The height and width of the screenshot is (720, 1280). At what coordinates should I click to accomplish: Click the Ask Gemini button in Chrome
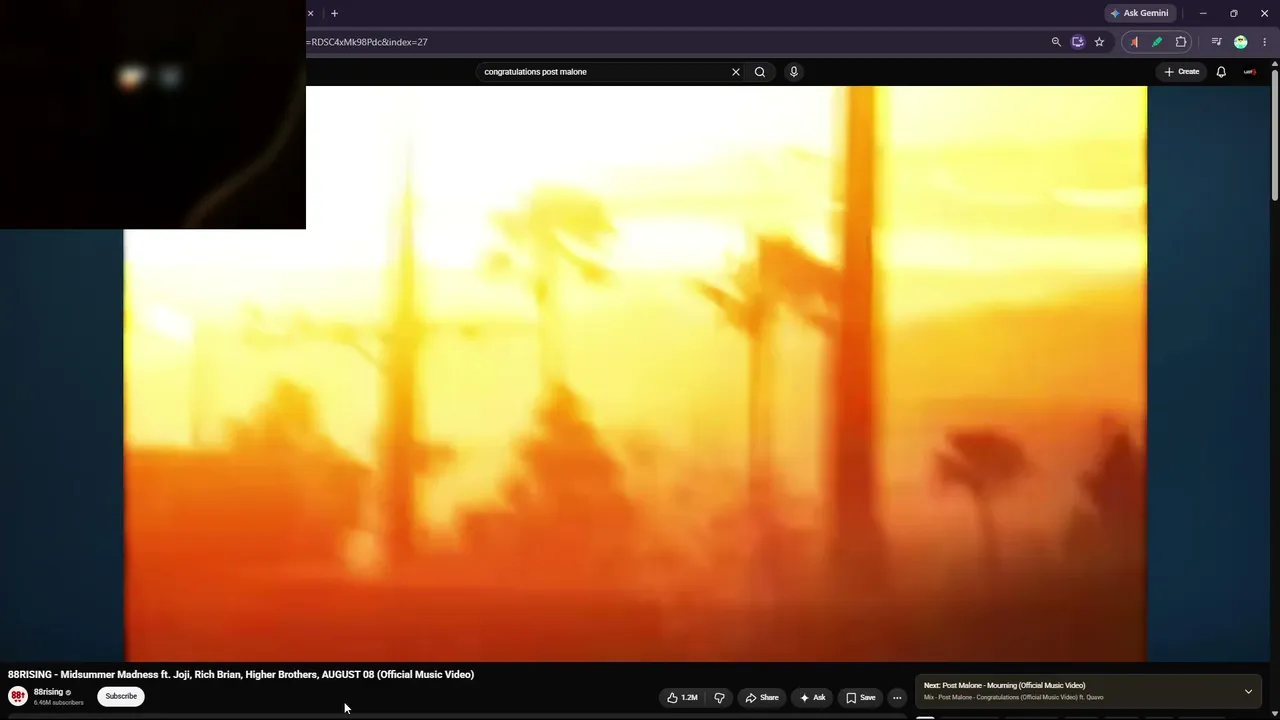click(x=1138, y=13)
